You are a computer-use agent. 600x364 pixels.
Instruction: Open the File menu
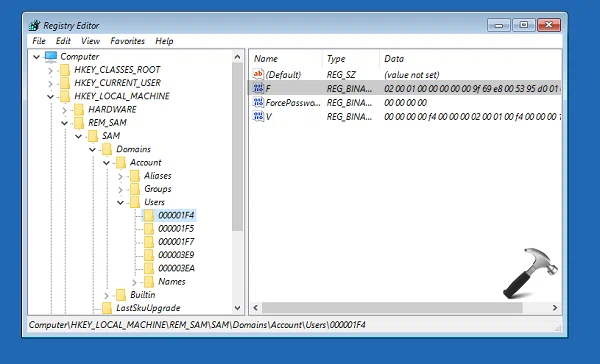point(39,41)
